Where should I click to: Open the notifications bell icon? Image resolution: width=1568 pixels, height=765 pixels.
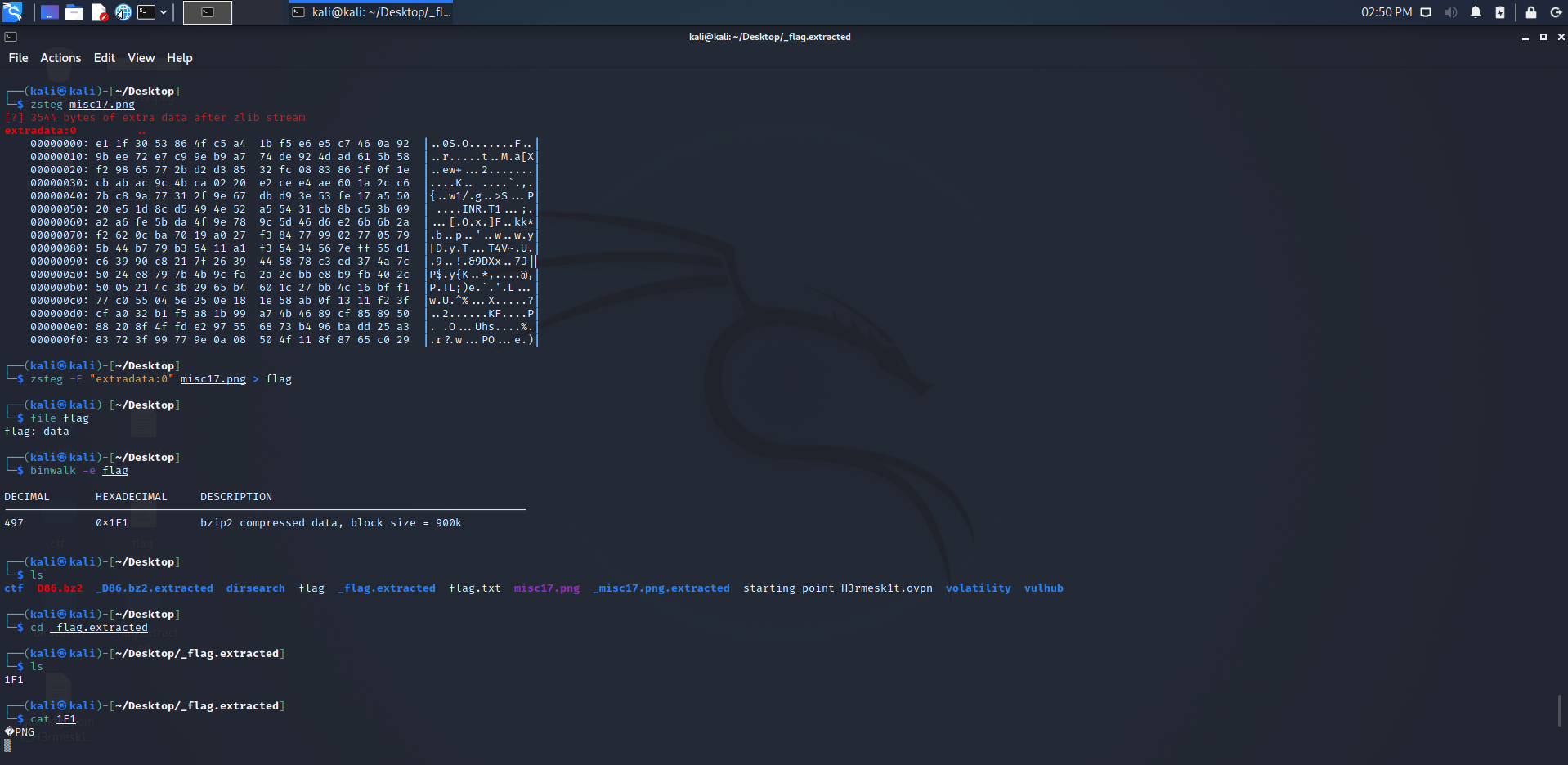tap(1476, 12)
